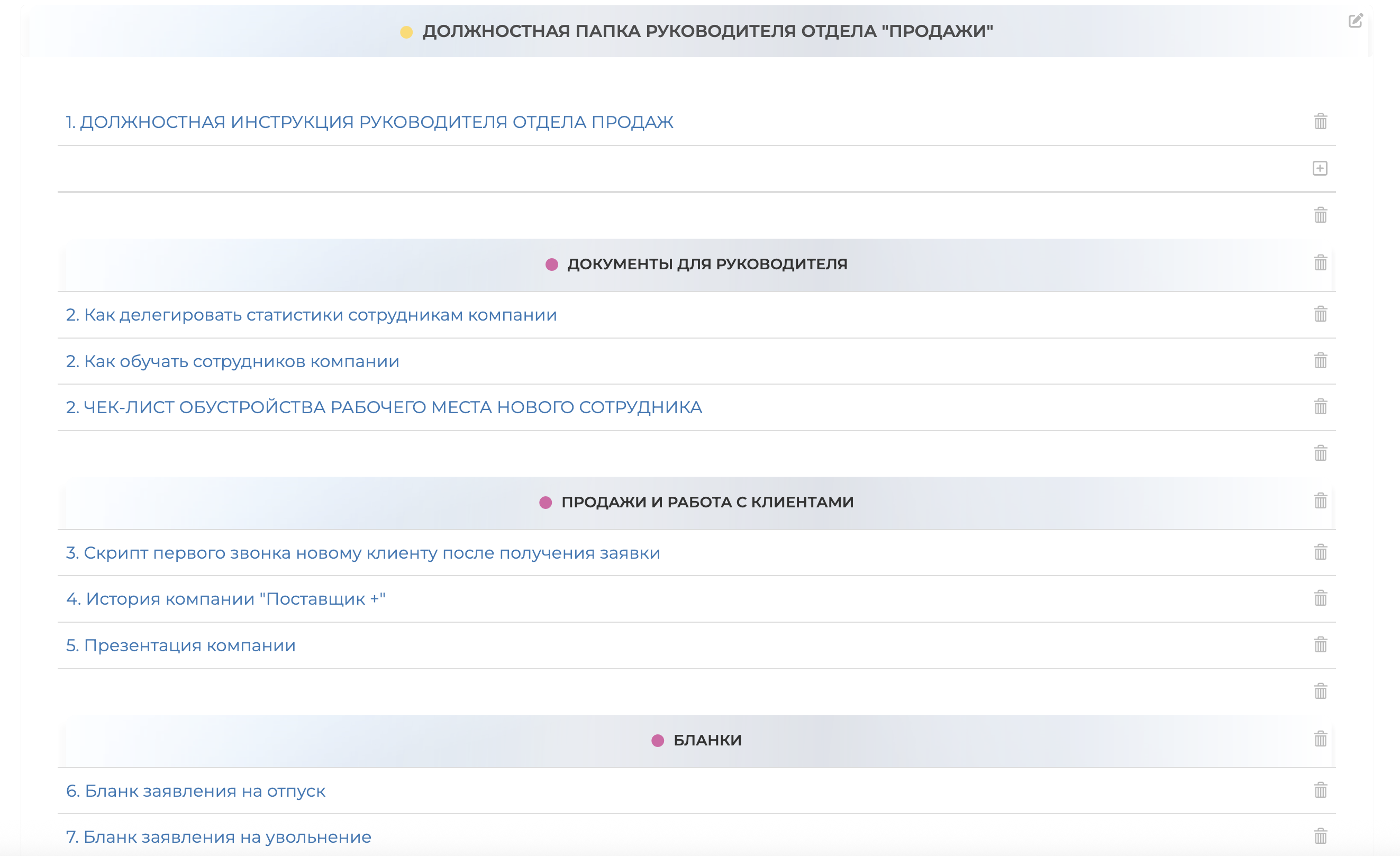Click the yellow status dot in the folder title
Image resolution: width=1400 pixels, height=856 pixels.
(405, 32)
